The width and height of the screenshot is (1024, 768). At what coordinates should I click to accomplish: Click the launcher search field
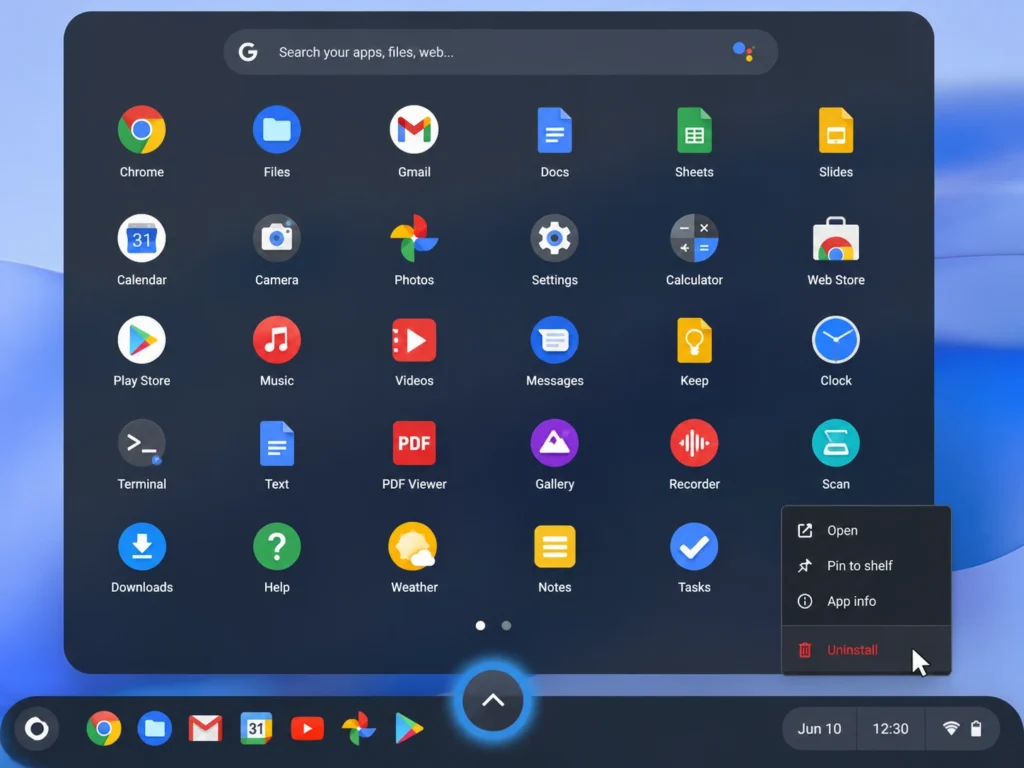click(x=500, y=52)
